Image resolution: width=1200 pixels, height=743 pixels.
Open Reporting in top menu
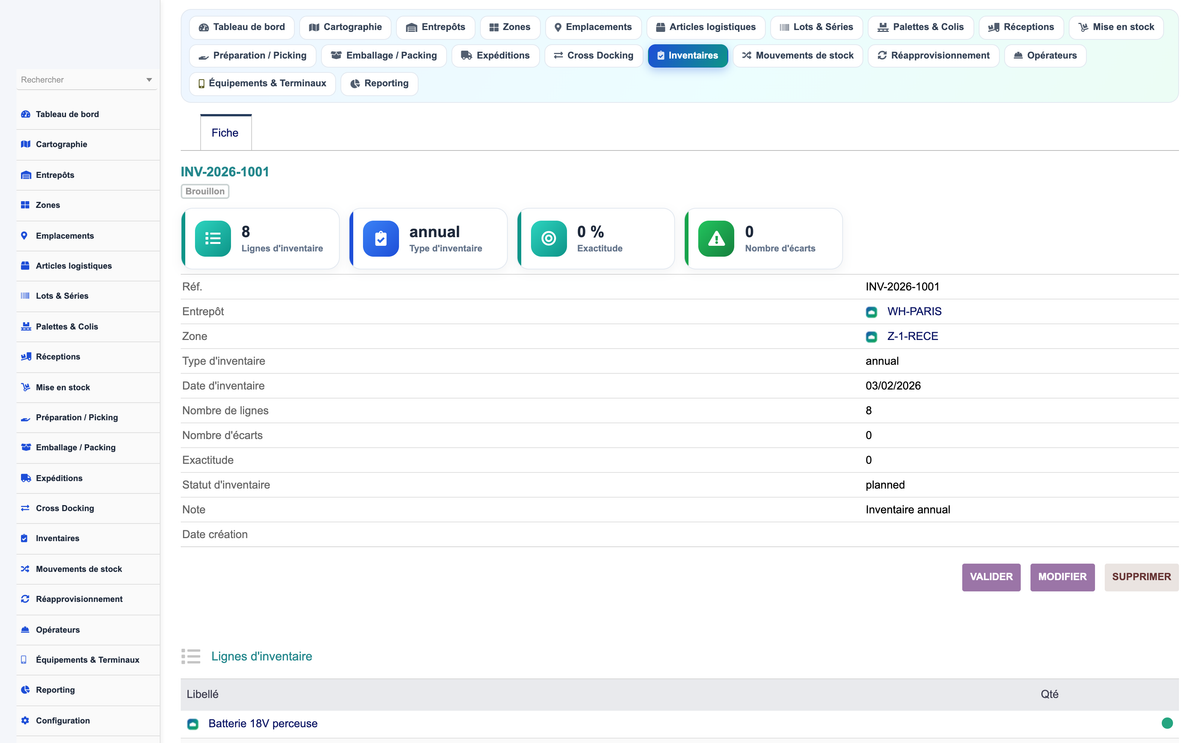click(379, 83)
